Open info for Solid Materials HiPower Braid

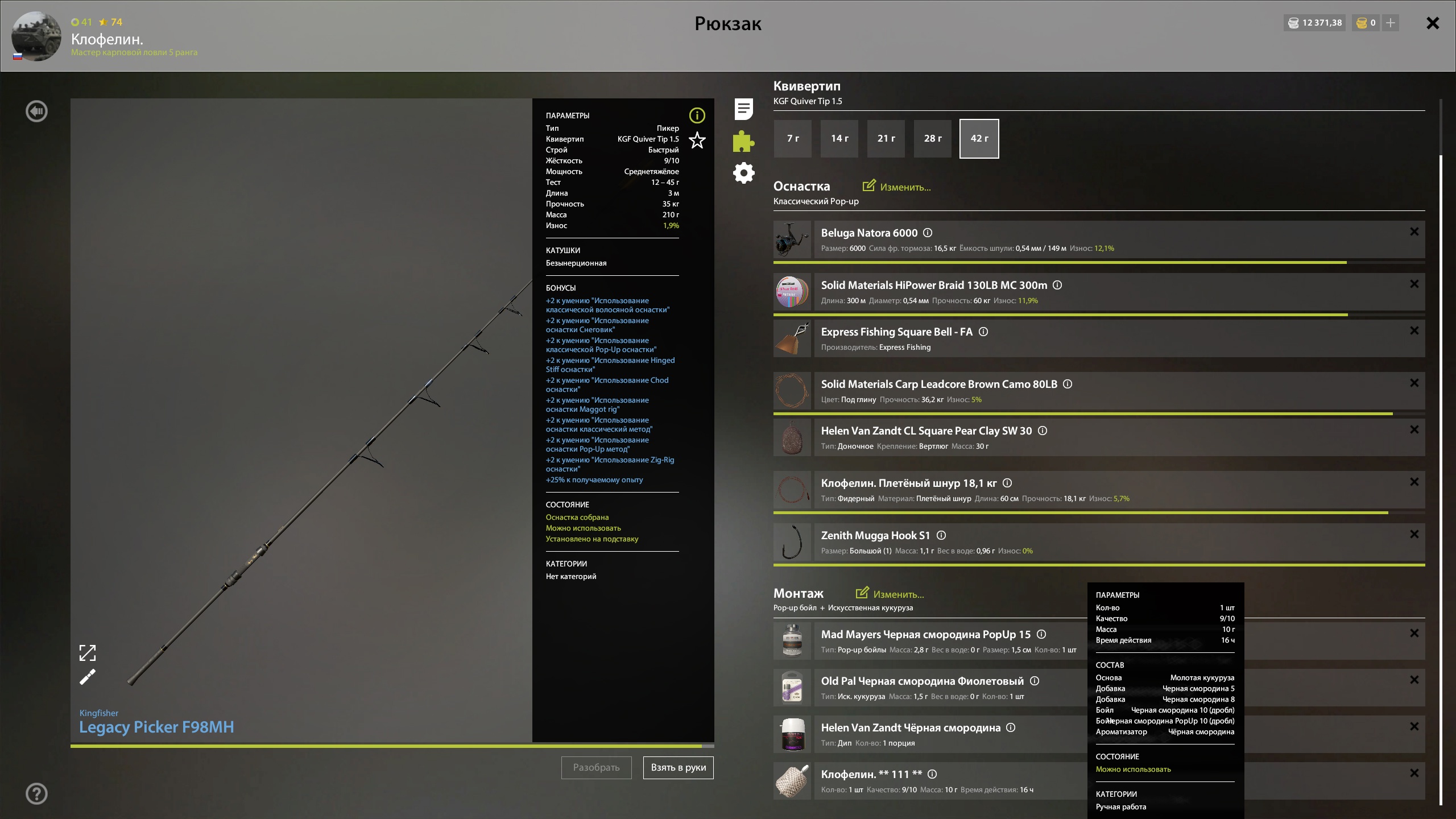tap(1057, 285)
